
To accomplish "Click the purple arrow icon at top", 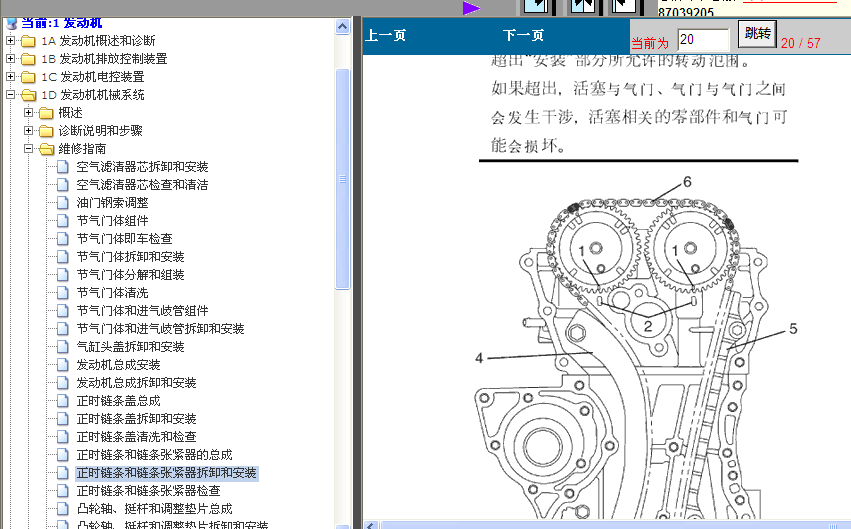I will (471, 8).
